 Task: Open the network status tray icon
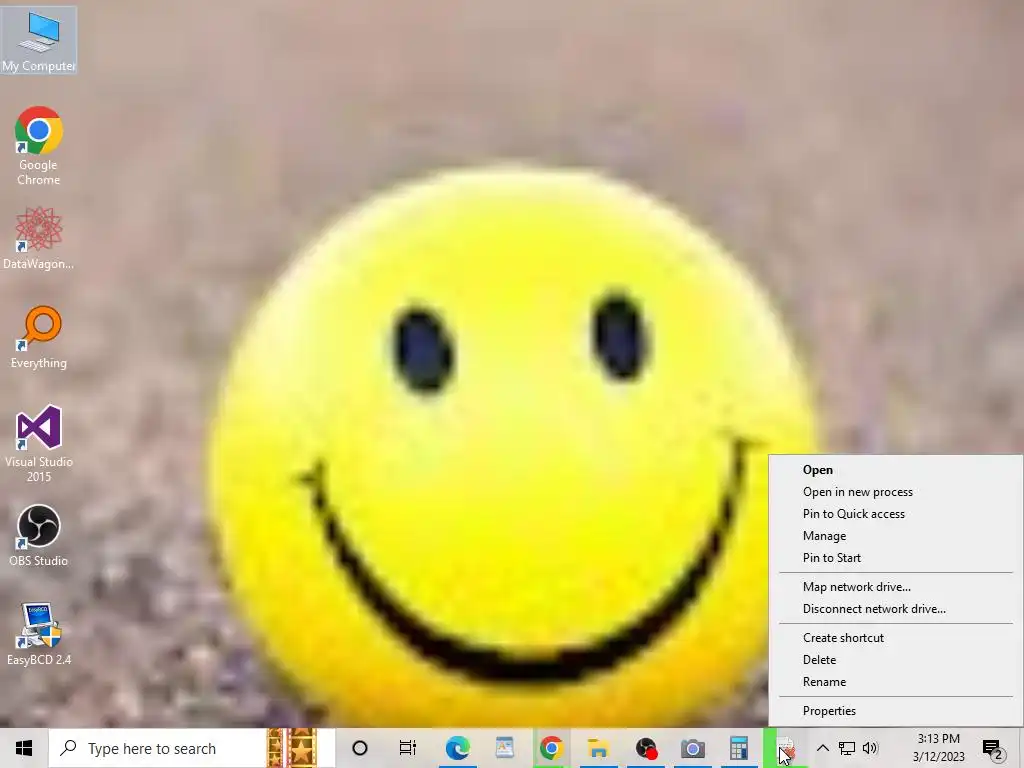[x=847, y=748]
